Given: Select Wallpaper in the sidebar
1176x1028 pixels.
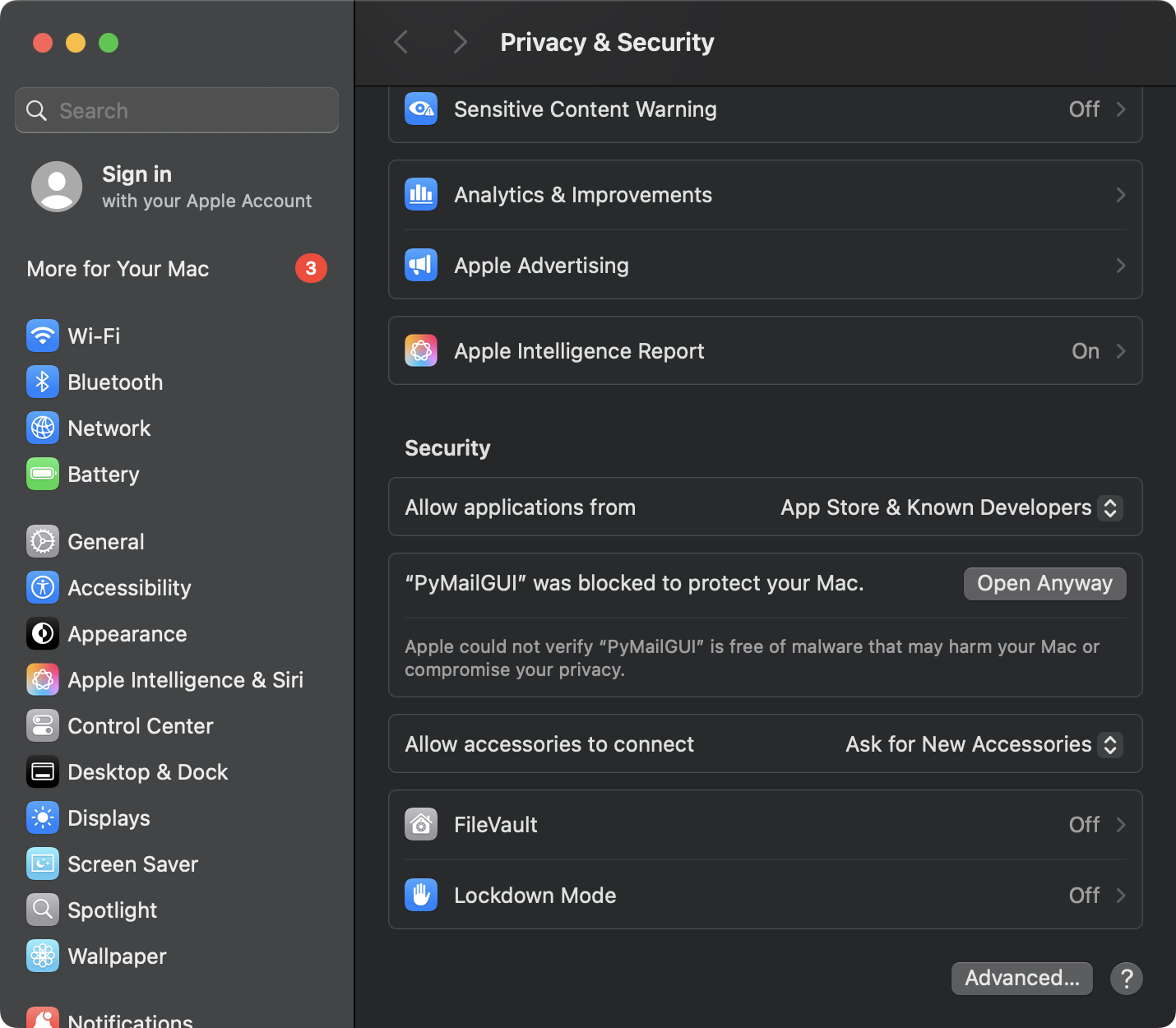Looking at the screenshot, I should click(x=177, y=956).
